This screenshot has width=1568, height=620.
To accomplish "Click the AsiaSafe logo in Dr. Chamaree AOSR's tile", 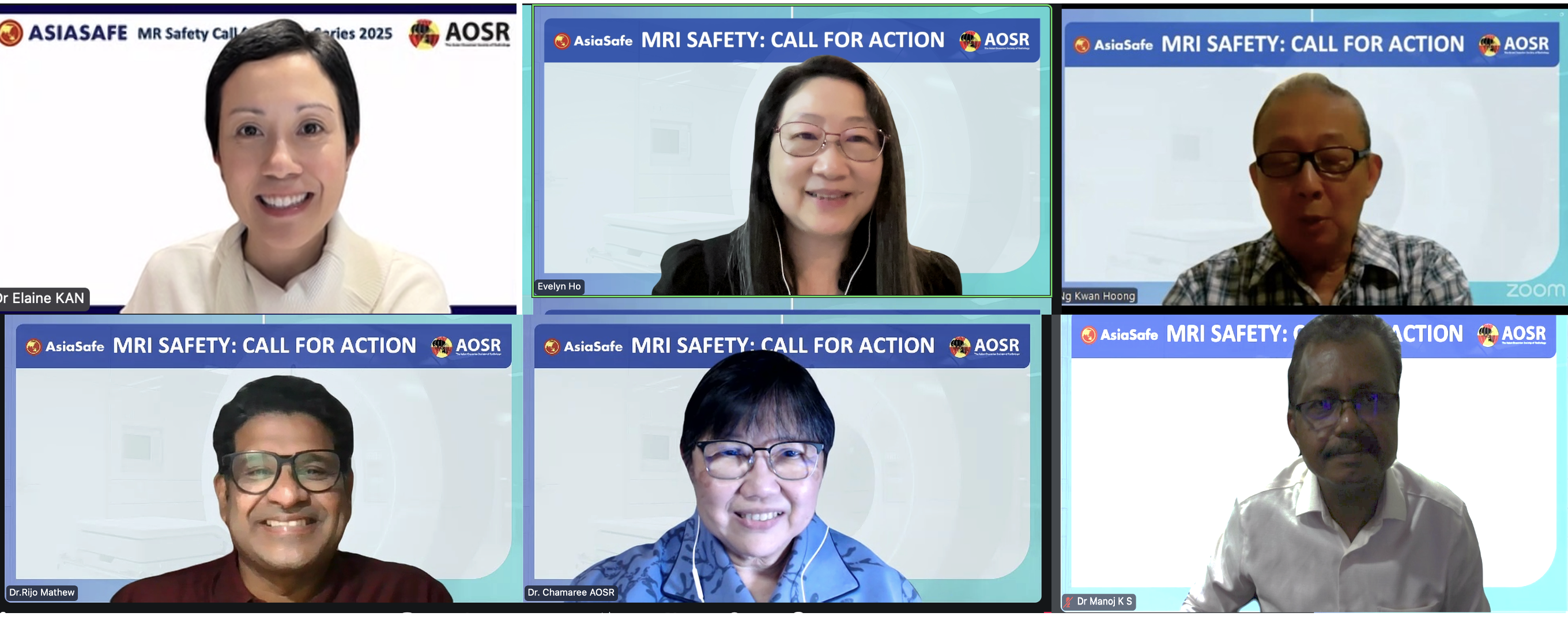I will click(x=583, y=346).
